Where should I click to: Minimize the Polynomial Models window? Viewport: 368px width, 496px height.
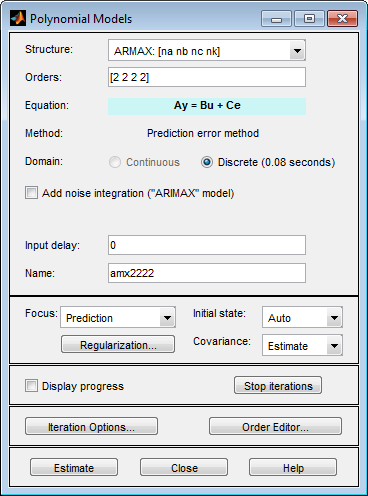276,19
